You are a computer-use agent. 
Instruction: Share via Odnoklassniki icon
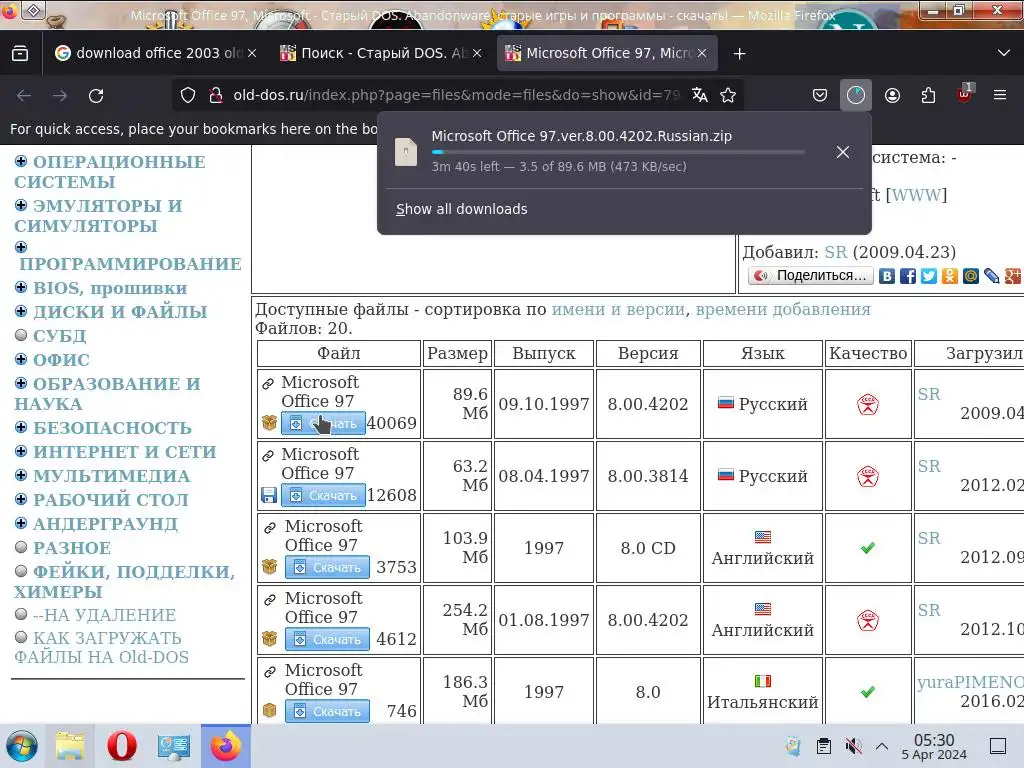click(x=950, y=276)
